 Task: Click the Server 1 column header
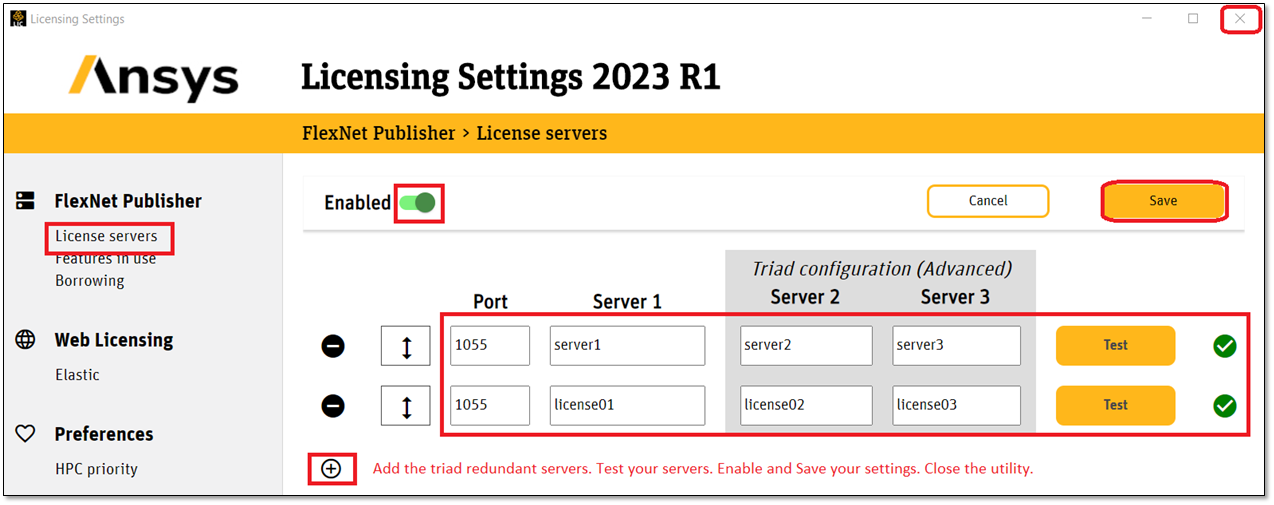(x=627, y=301)
